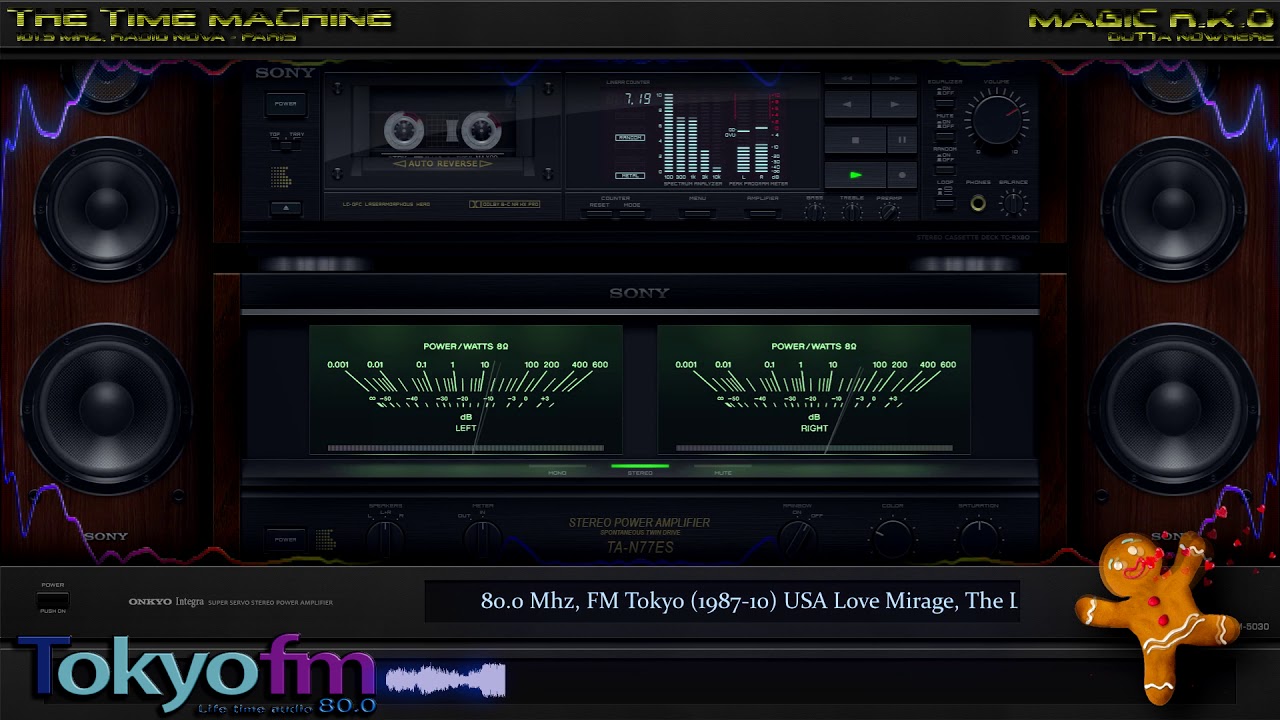Click the Left power VU meter
This screenshot has width=1280, height=720.
(466, 389)
